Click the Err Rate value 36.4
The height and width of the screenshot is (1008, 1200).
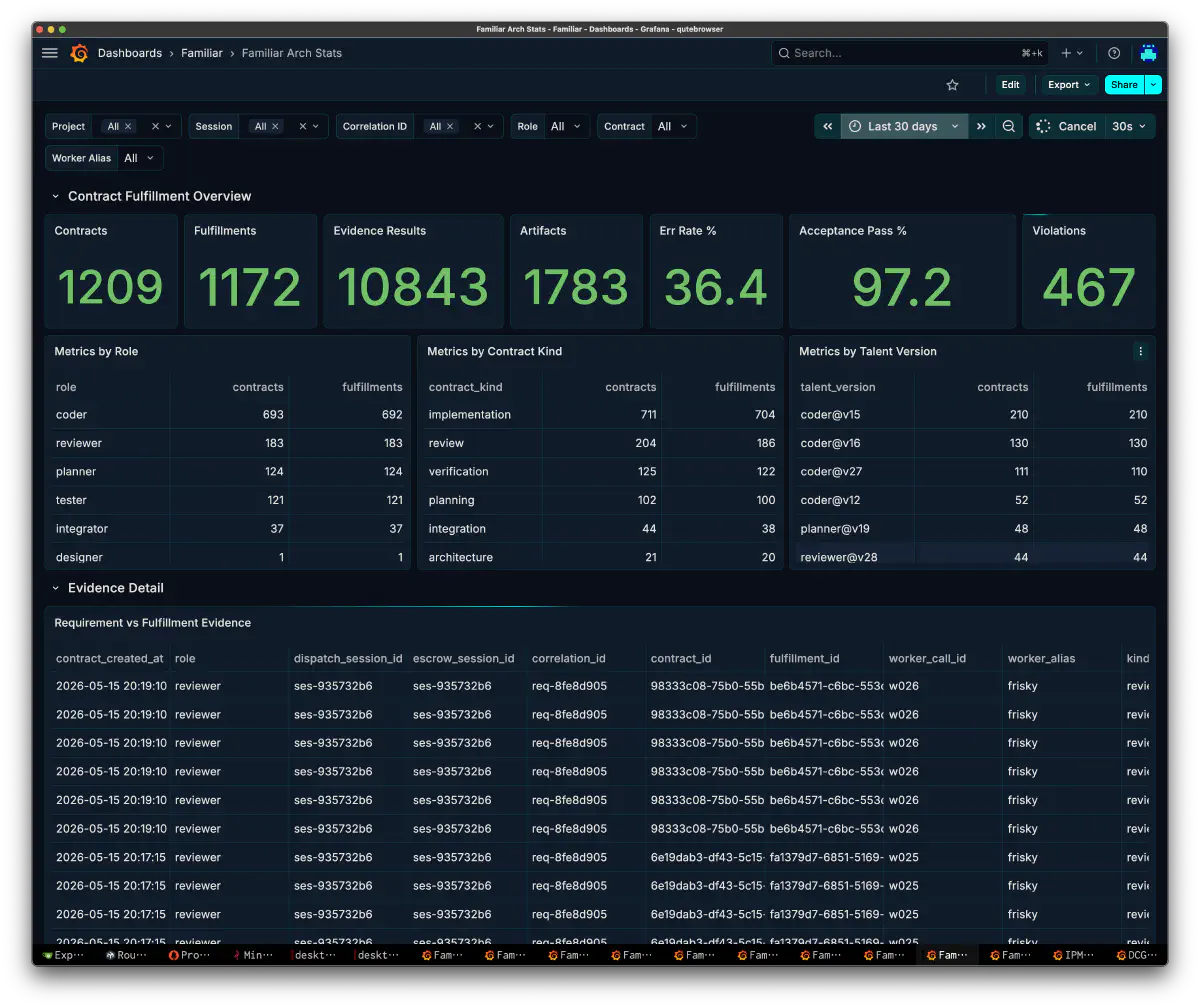pos(715,288)
